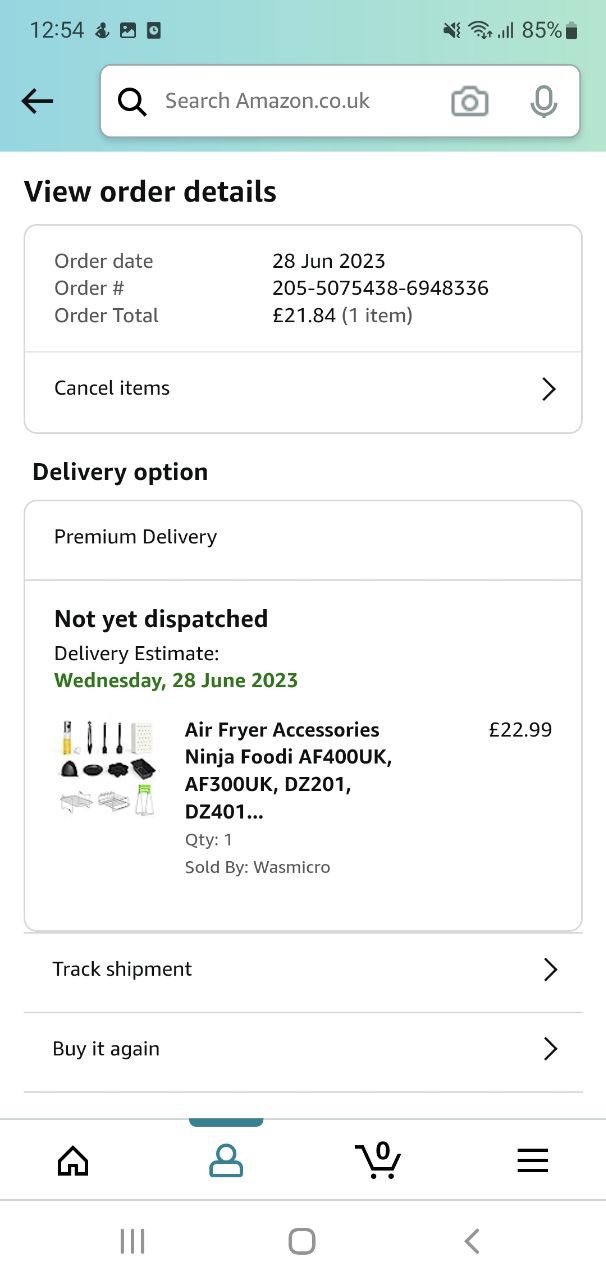
Task: Tap the Sold By: Wasmicro text
Action: pyautogui.click(x=257, y=867)
